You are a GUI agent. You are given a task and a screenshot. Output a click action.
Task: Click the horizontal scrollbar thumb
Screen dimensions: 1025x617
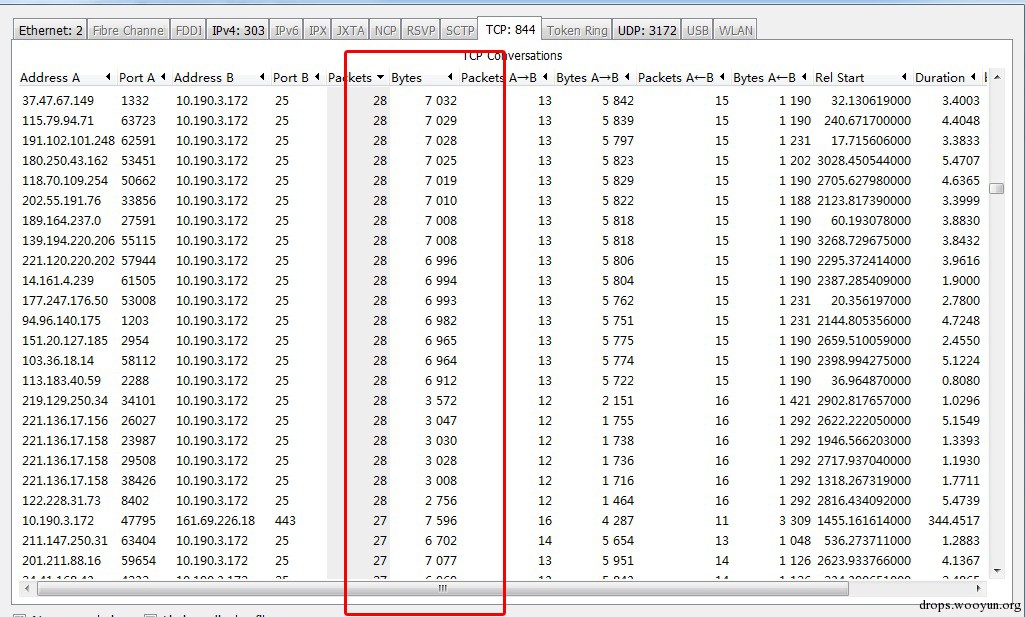(x=443, y=588)
